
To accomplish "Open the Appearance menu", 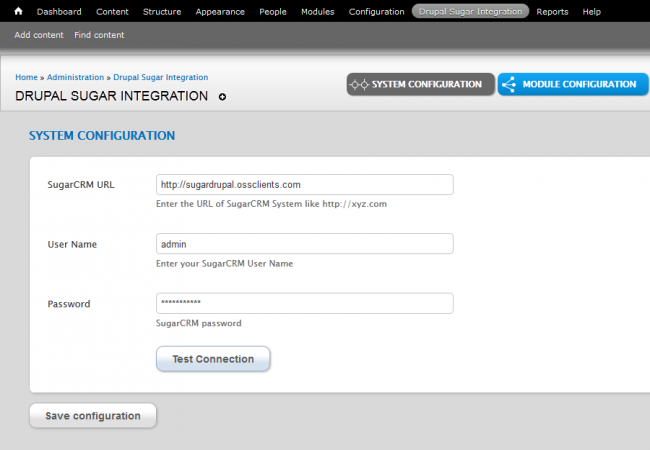I will click(x=220, y=12).
